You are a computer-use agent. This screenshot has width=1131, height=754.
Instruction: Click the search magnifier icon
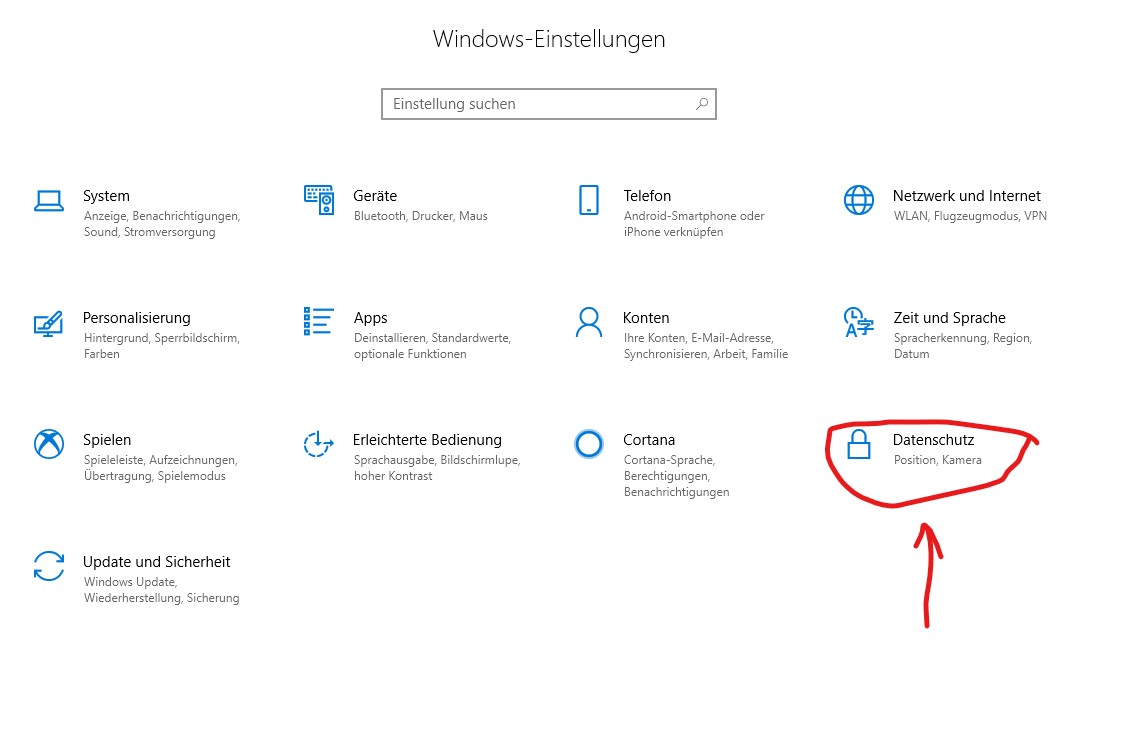tap(702, 104)
